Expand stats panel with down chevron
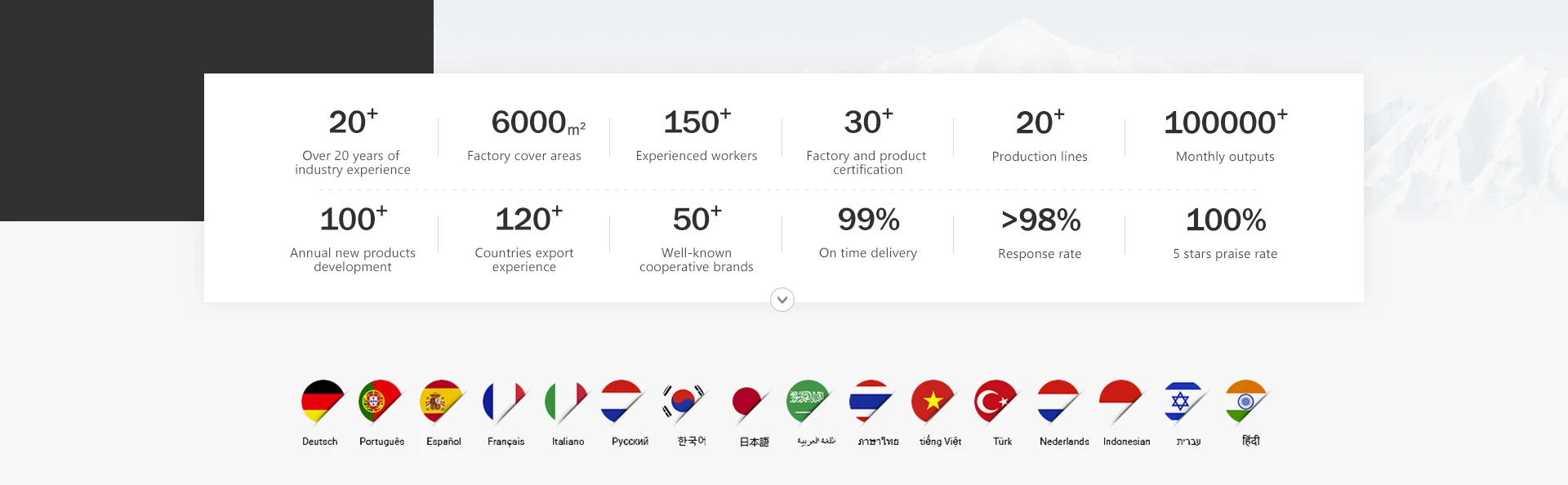This screenshot has height=485, width=1568. [782, 300]
